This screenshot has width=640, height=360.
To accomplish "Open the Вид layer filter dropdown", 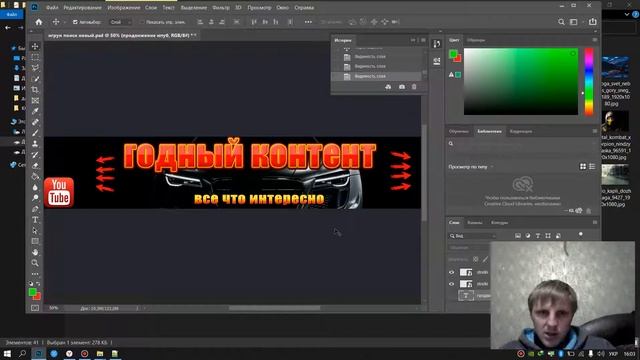I will [x=473, y=236].
